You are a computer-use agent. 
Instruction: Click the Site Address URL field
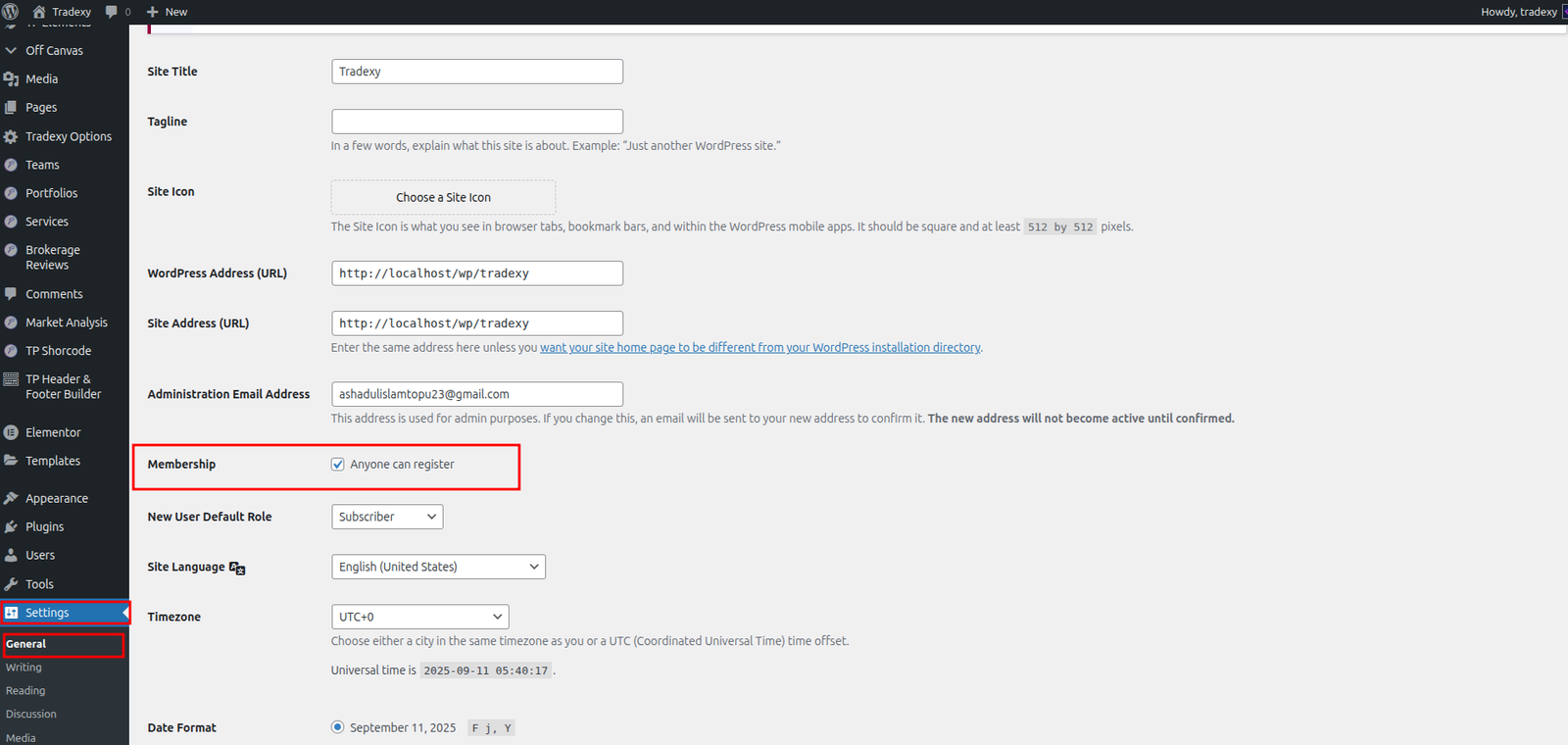click(477, 323)
